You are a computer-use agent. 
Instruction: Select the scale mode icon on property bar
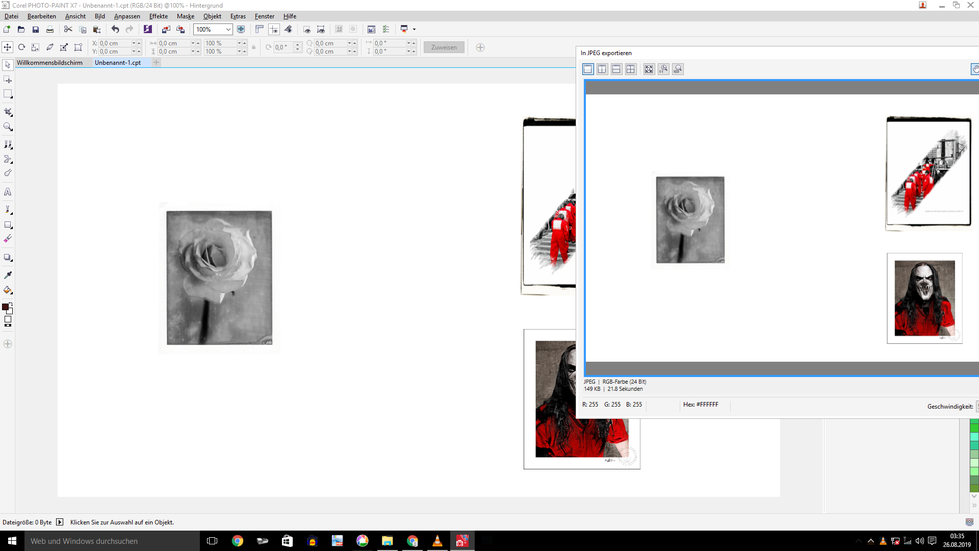36,47
